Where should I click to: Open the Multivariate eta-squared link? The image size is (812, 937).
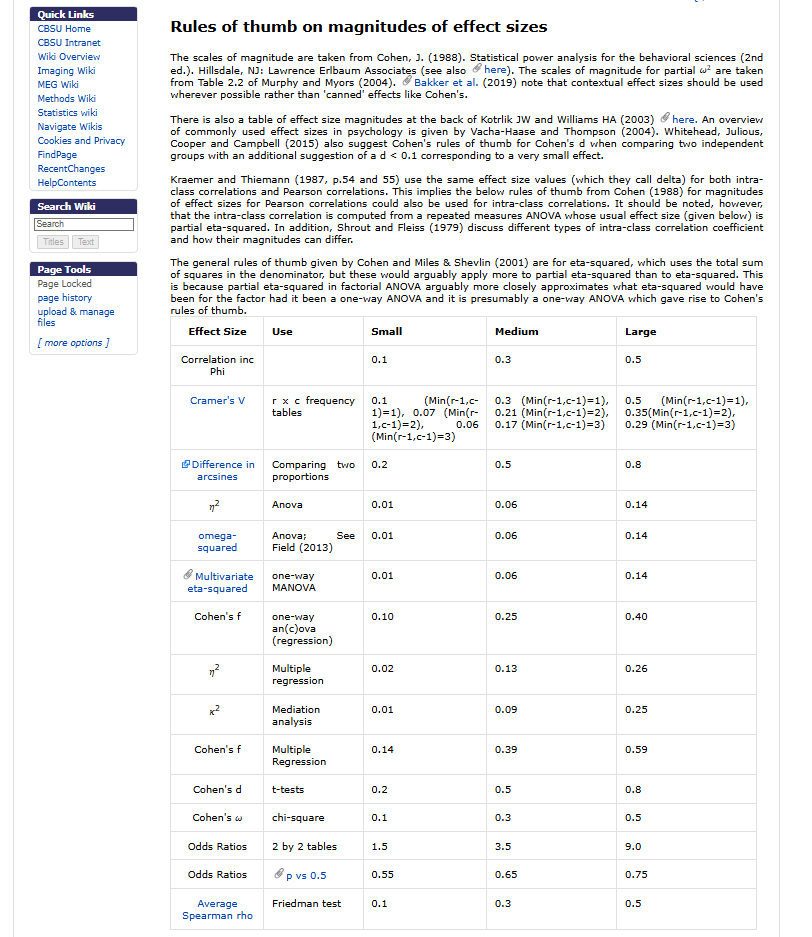[221, 583]
